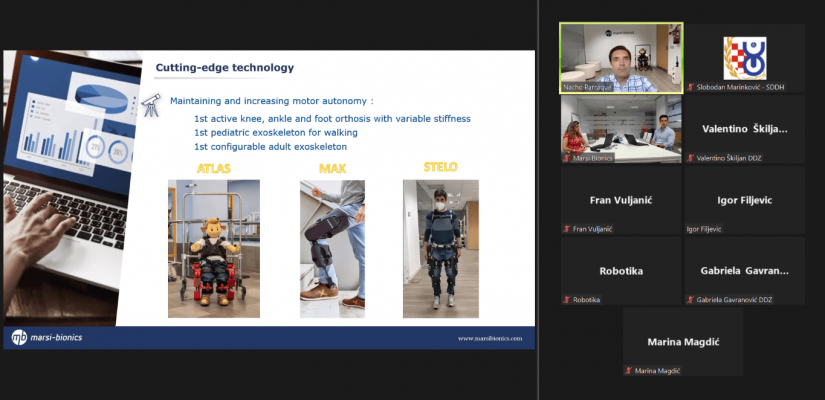Screen dimensions: 825x400
Task: Click muted microphone icon beside Slobodan Marinković
Action: click(690, 88)
